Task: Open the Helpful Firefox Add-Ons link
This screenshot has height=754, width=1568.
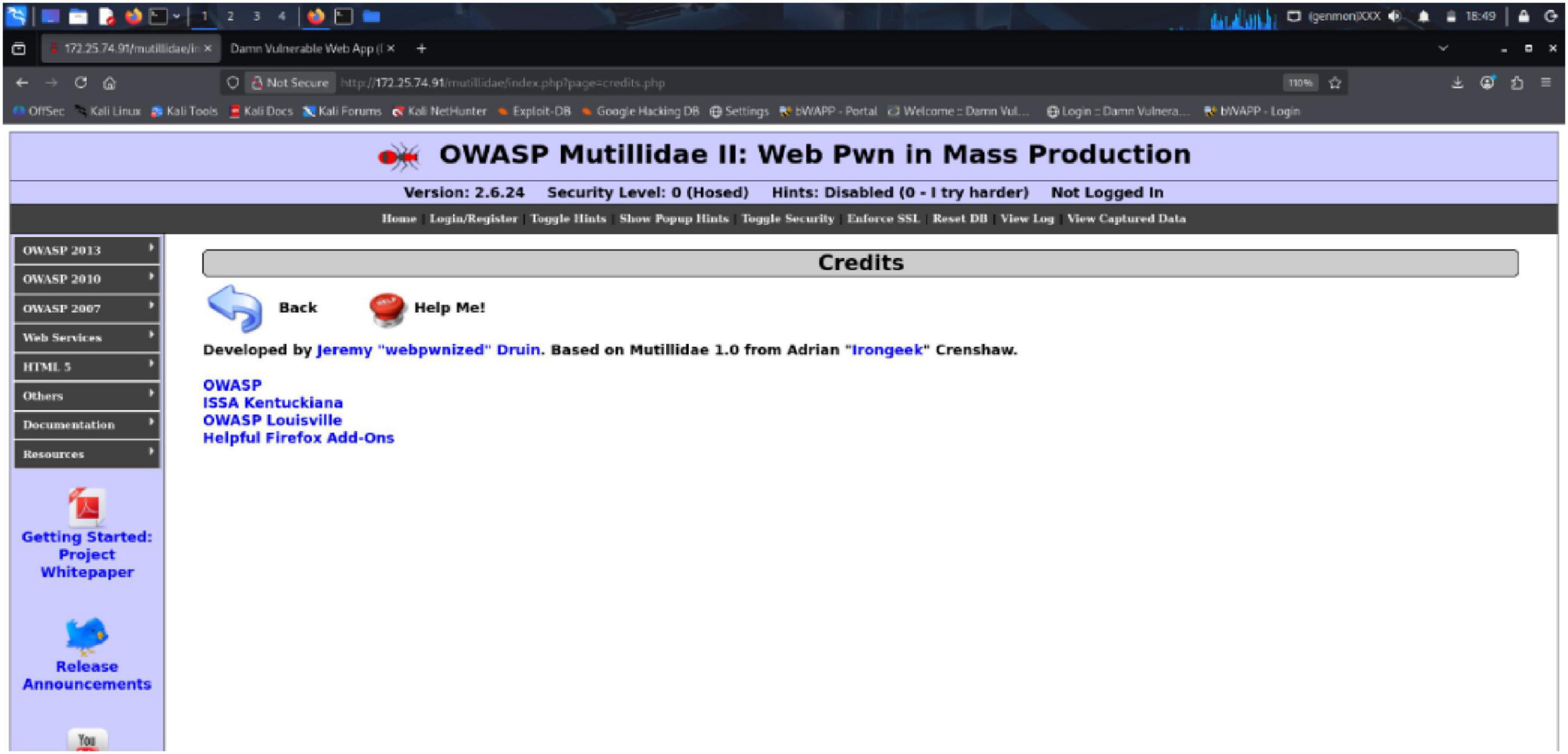Action: [x=298, y=439]
